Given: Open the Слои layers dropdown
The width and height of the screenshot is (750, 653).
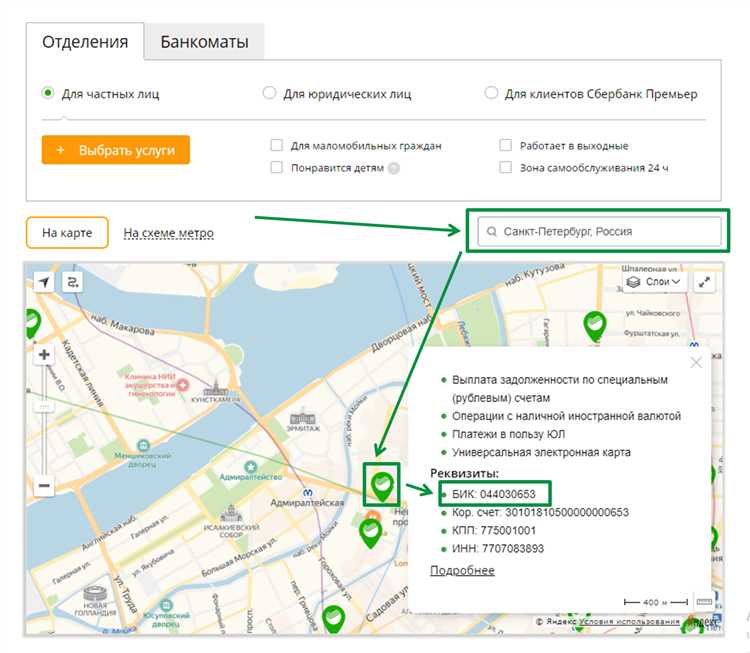Looking at the screenshot, I should coord(654,283).
